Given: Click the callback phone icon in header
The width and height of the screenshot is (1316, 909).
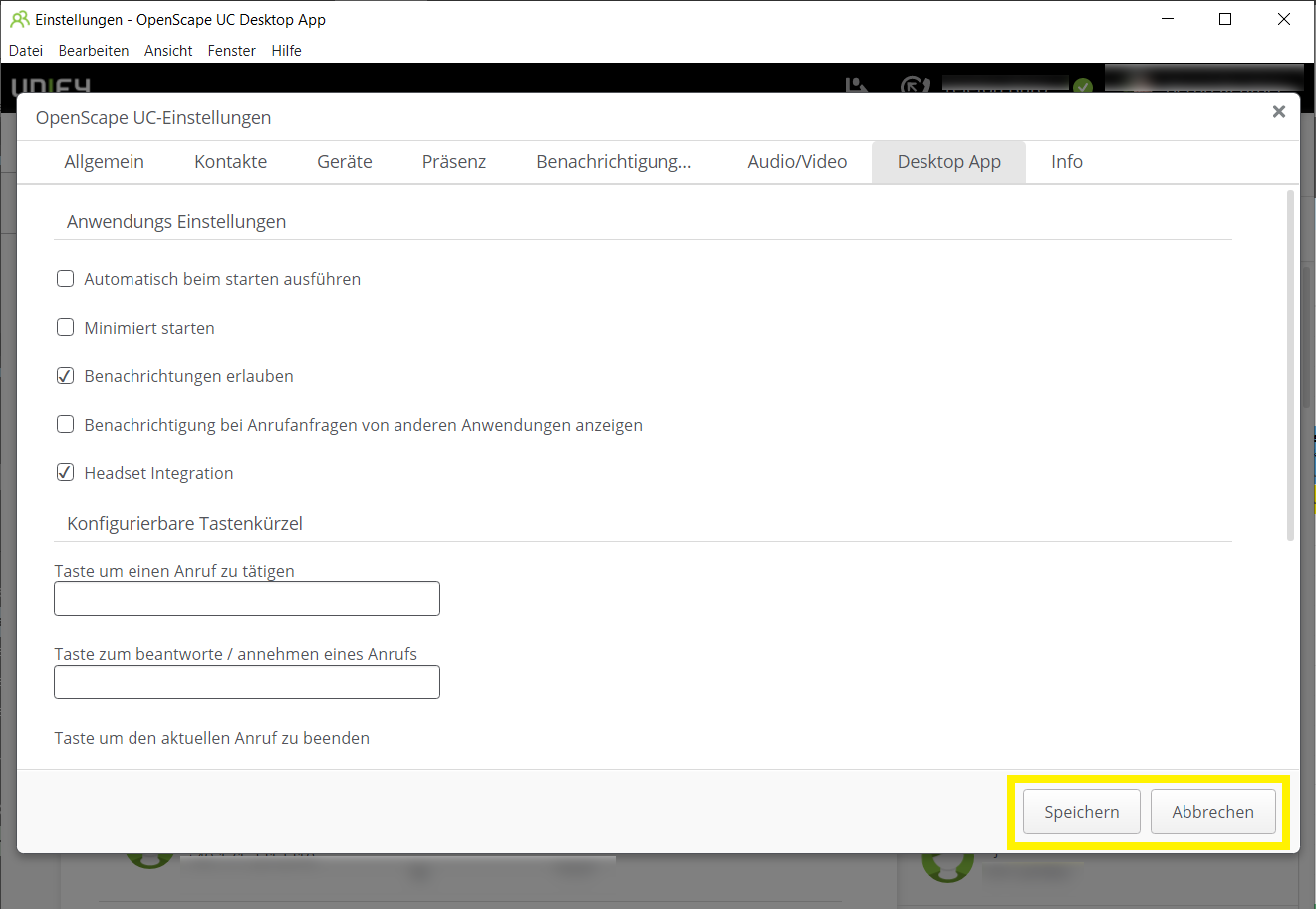Looking at the screenshot, I should [915, 86].
